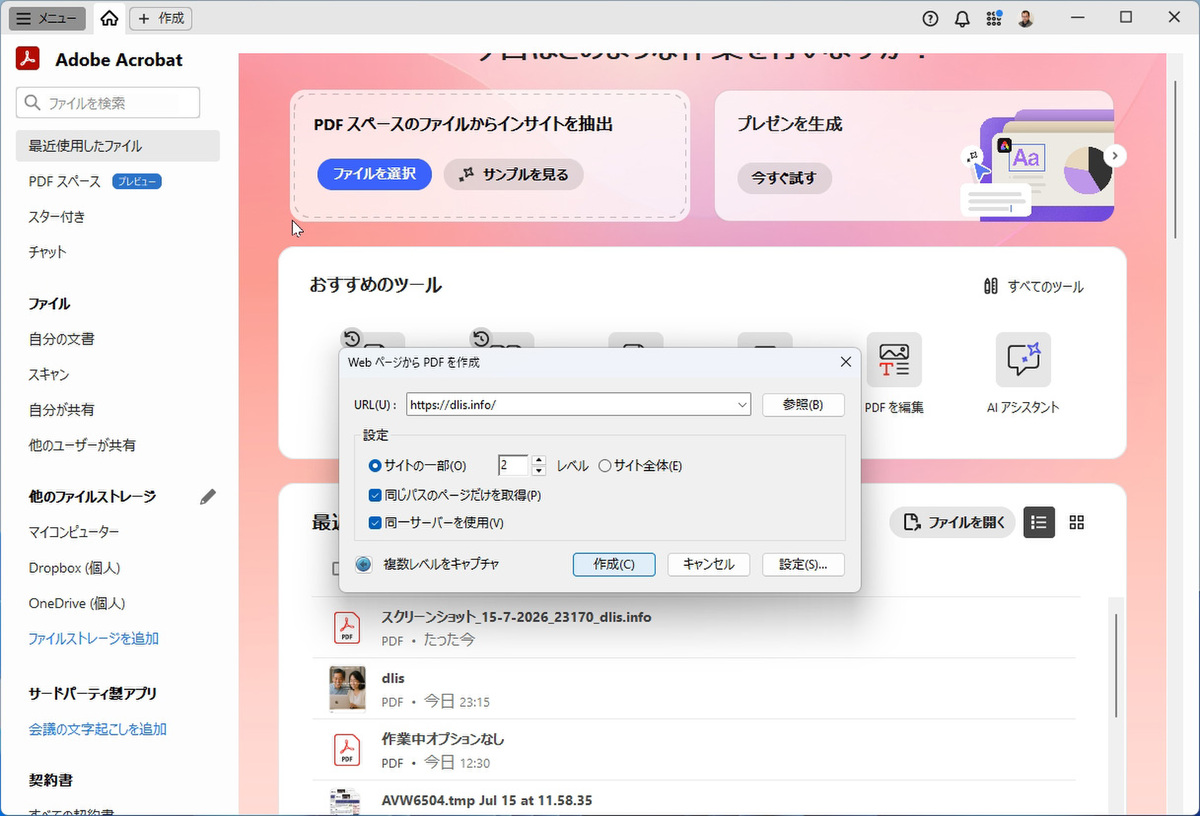Click PDF icon of スクリーンショット file

[347, 627]
